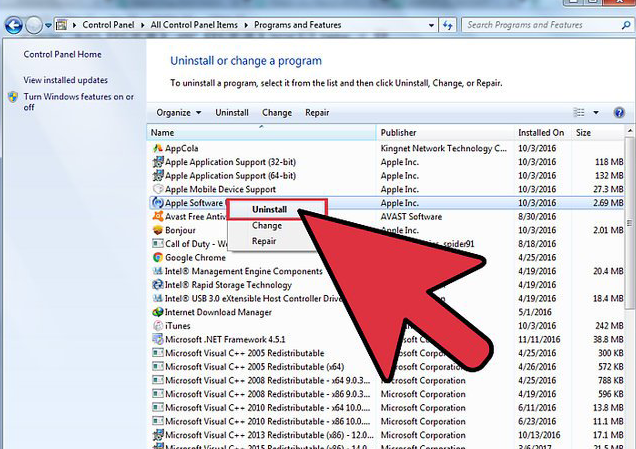The image size is (636, 449).
Task: Open Turn Windows features on or off
Action: (78, 101)
